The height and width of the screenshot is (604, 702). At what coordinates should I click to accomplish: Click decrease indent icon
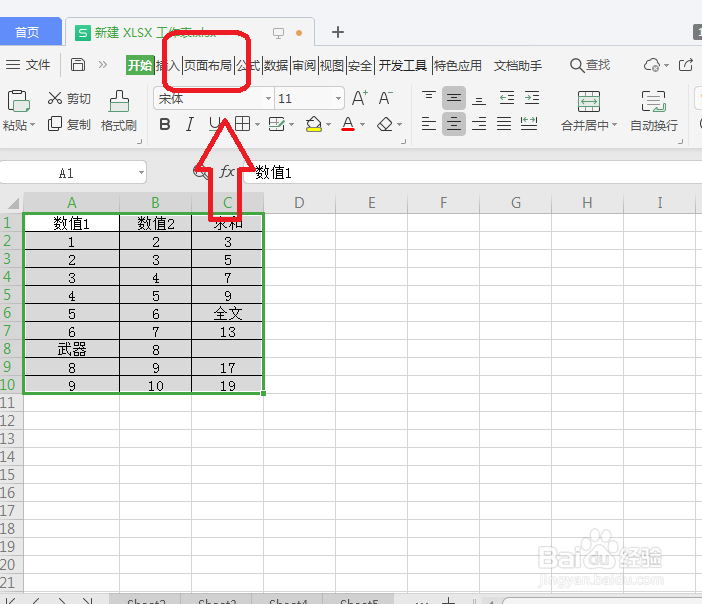click(x=507, y=98)
